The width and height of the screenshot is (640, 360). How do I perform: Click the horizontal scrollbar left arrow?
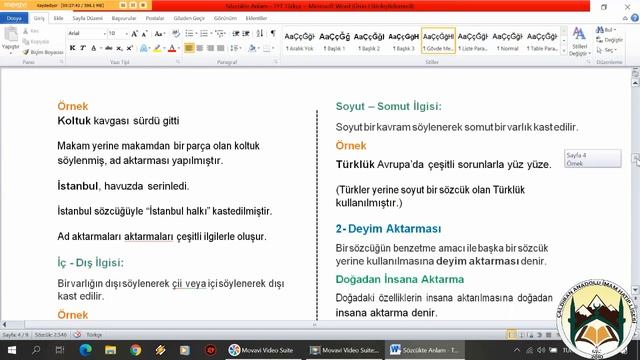click(4, 324)
